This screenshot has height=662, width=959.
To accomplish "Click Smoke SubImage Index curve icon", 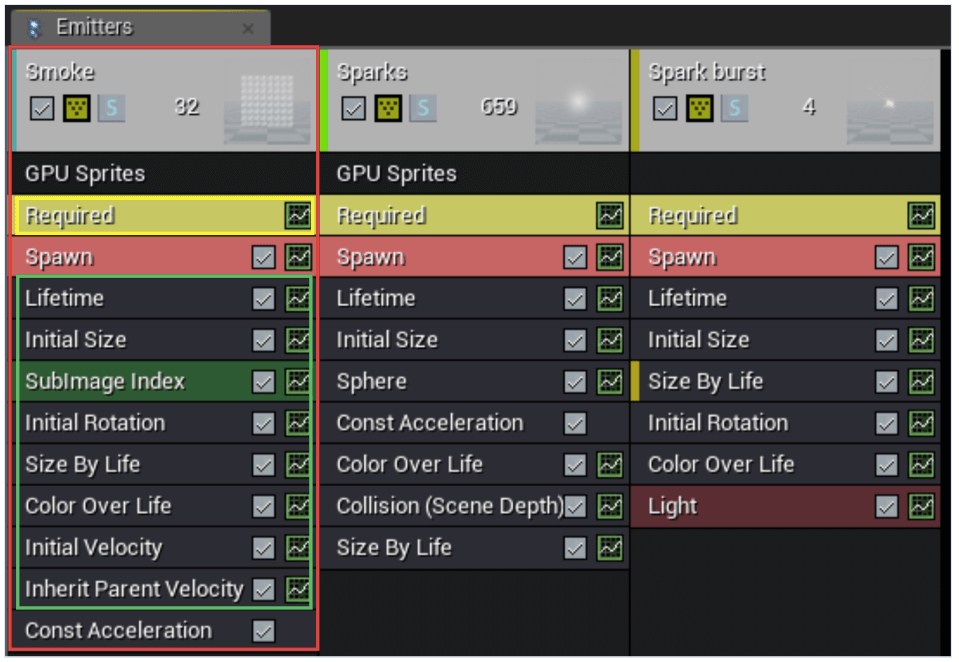I will click(297, 381).
